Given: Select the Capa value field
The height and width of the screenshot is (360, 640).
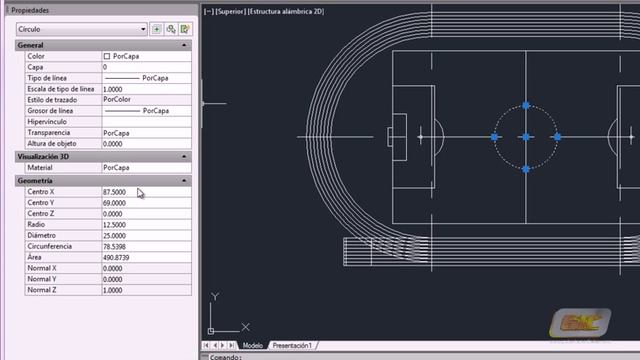Looking at the screenshot, I should pos(146,67).
